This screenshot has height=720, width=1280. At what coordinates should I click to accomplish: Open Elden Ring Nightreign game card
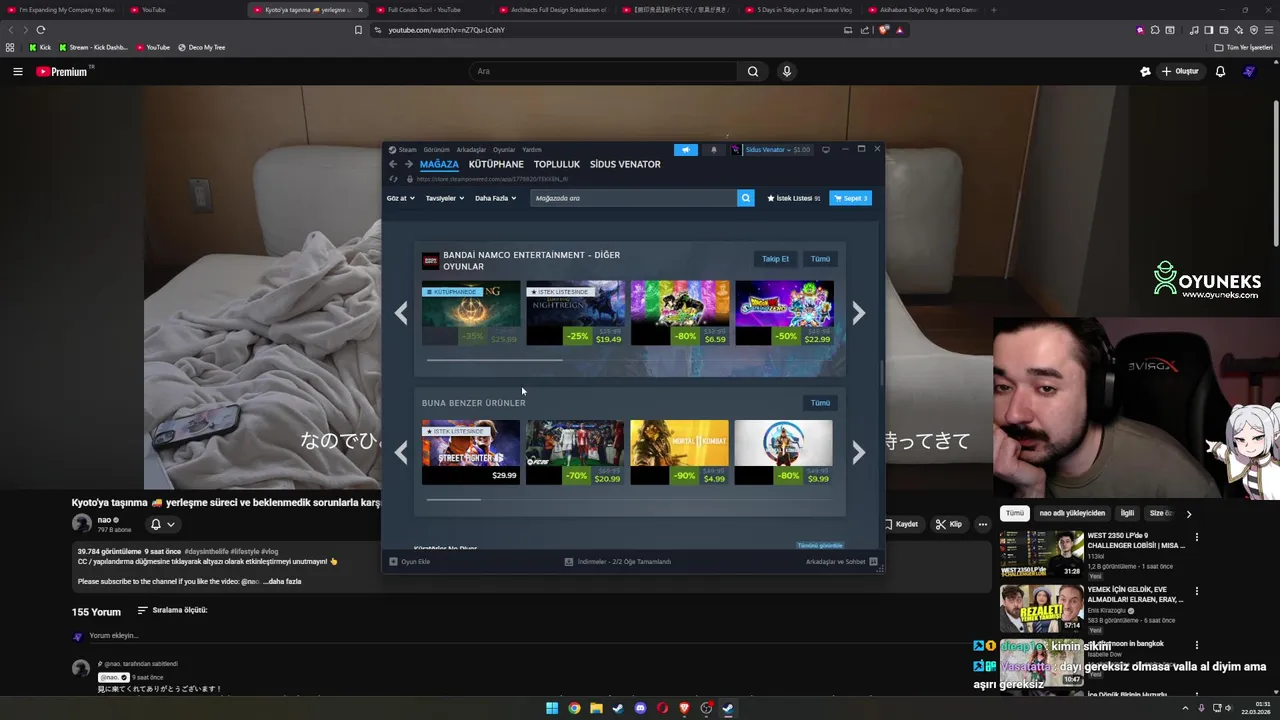[575, 313]
